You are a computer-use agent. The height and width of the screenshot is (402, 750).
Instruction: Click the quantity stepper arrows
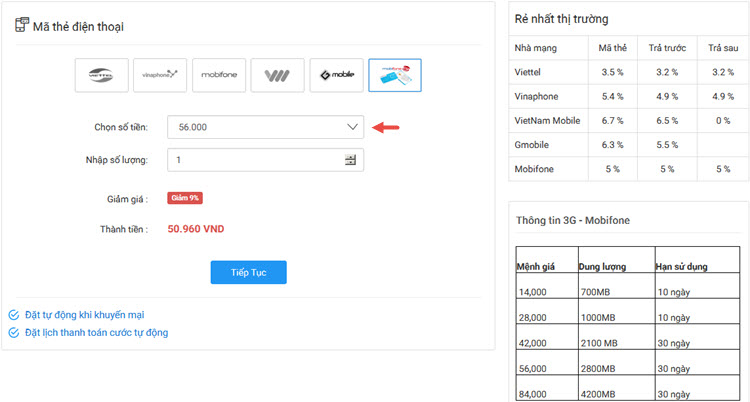(350, 160)
